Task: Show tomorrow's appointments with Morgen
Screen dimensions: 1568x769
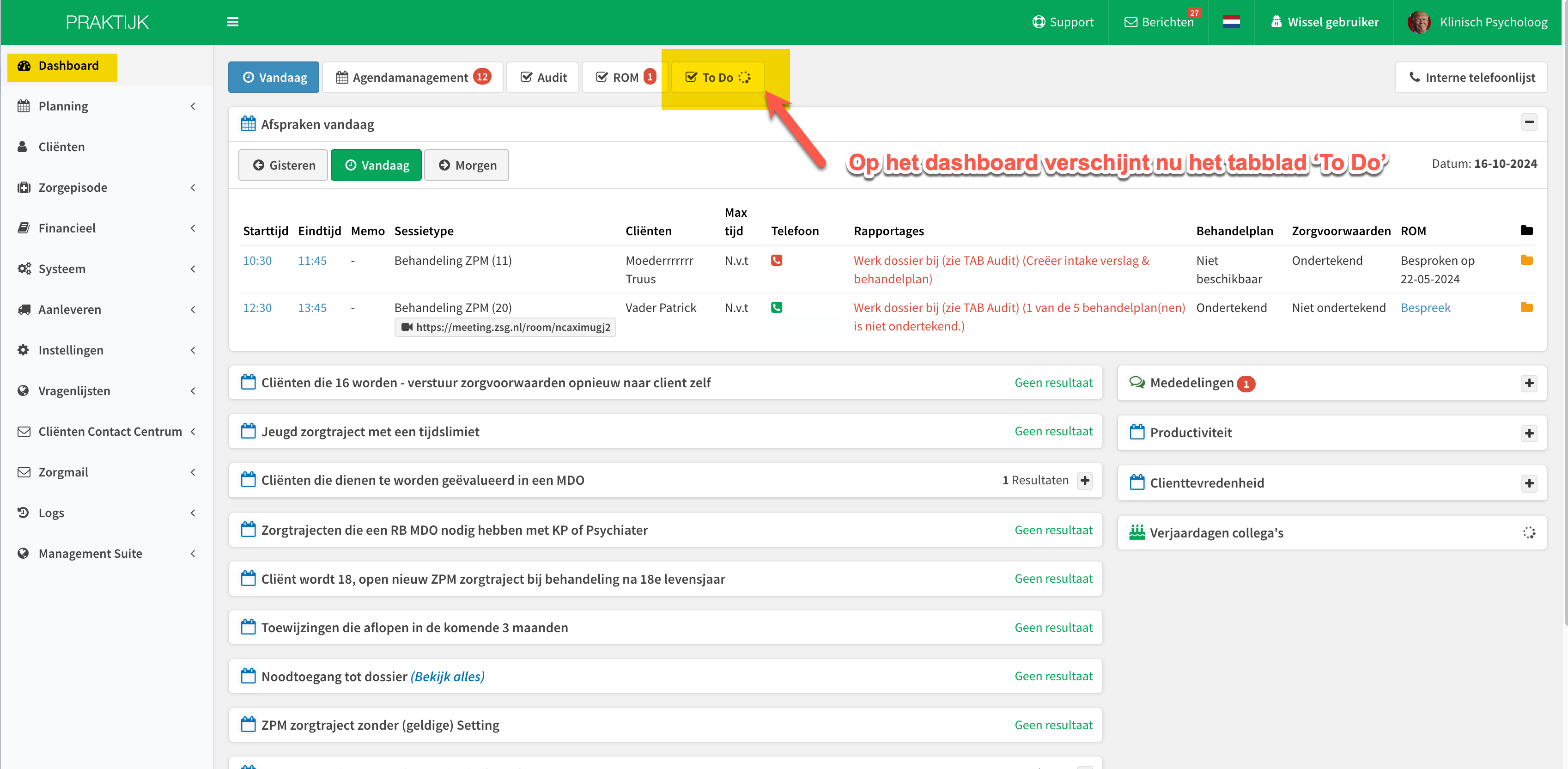Action: click(466, 165)
